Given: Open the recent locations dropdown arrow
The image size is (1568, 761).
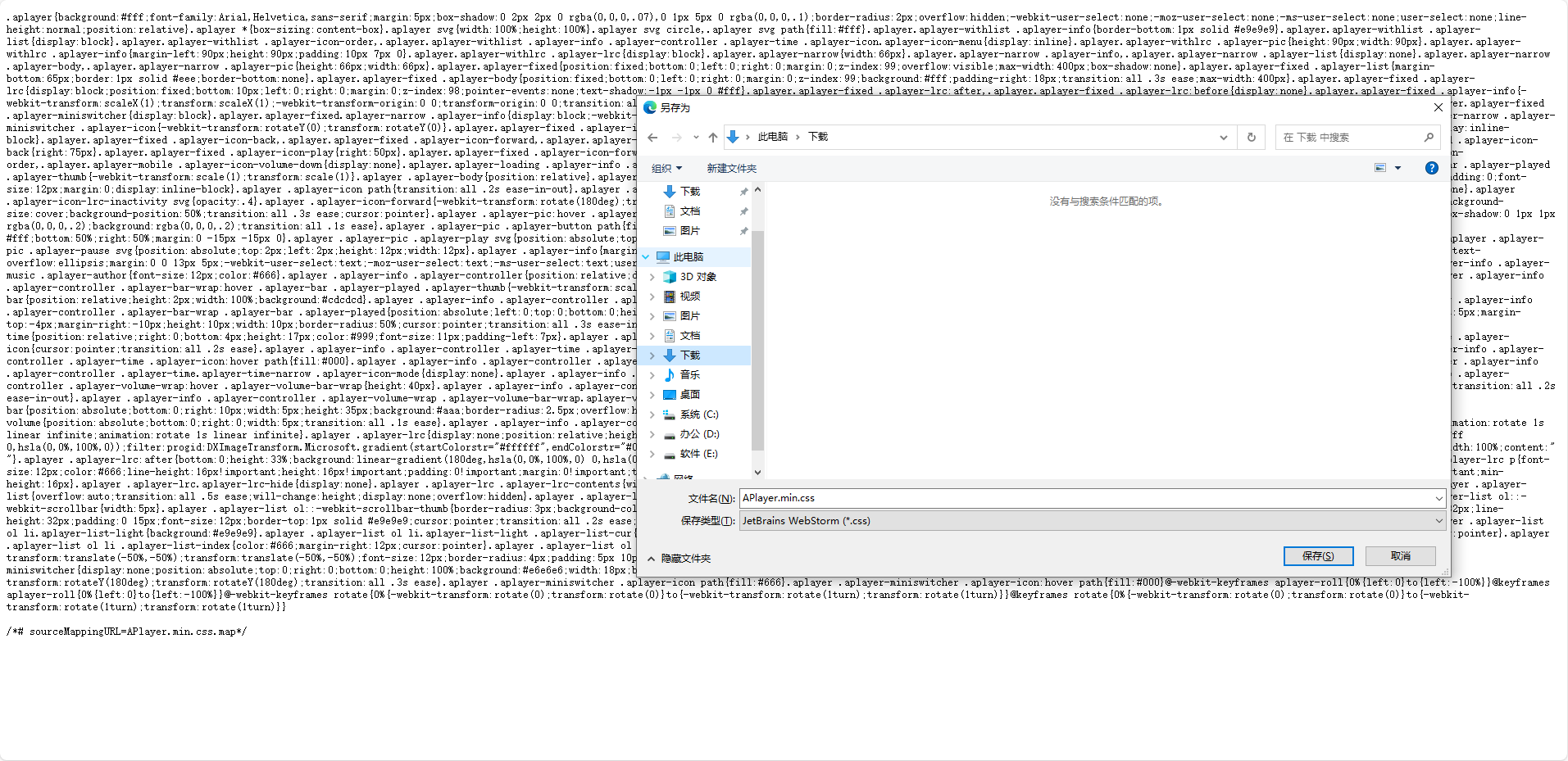Looking at the screenshot, I should (696, 138).
